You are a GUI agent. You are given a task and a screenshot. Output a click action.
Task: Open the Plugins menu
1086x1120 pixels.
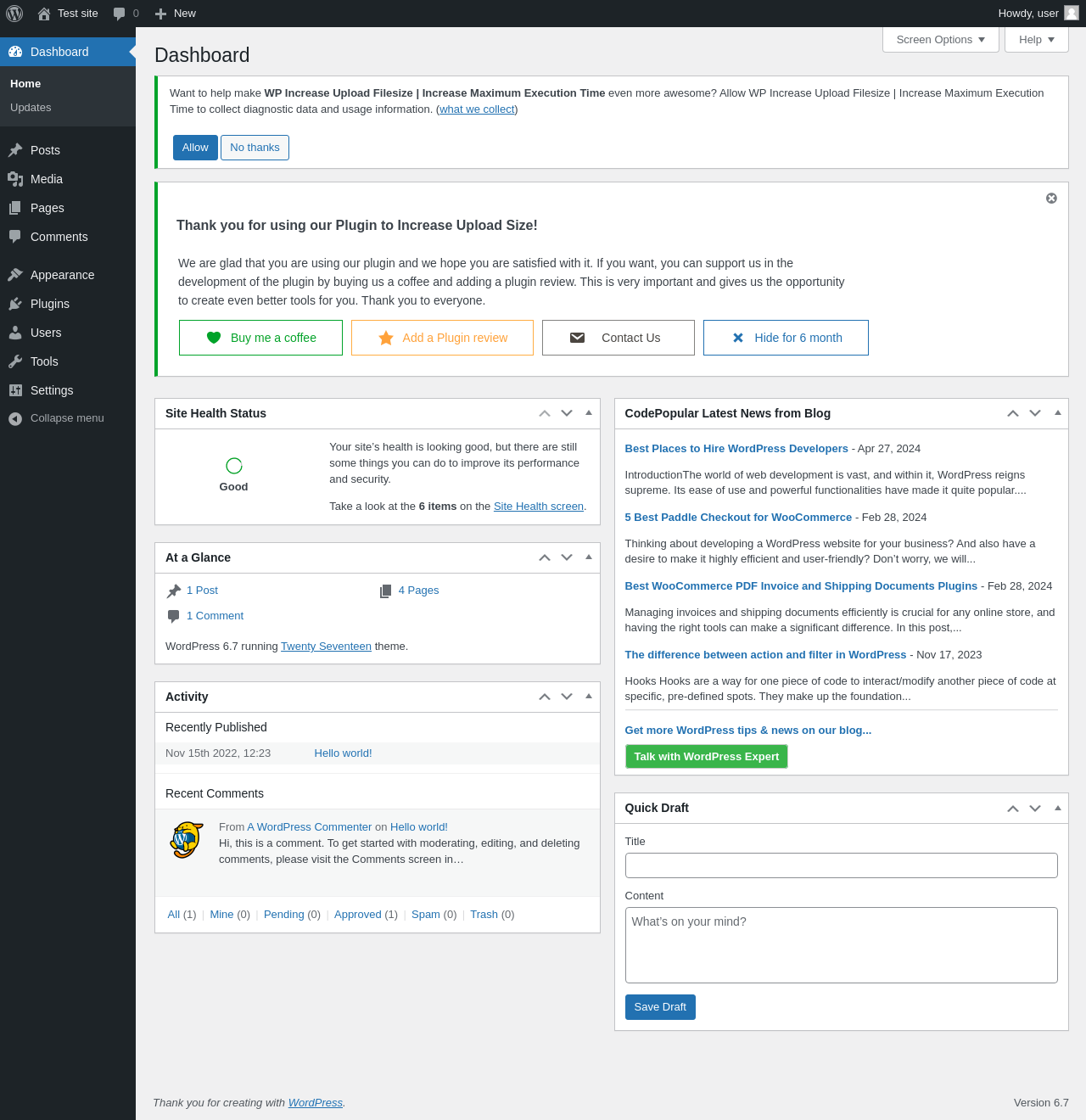tap(68, 304)
